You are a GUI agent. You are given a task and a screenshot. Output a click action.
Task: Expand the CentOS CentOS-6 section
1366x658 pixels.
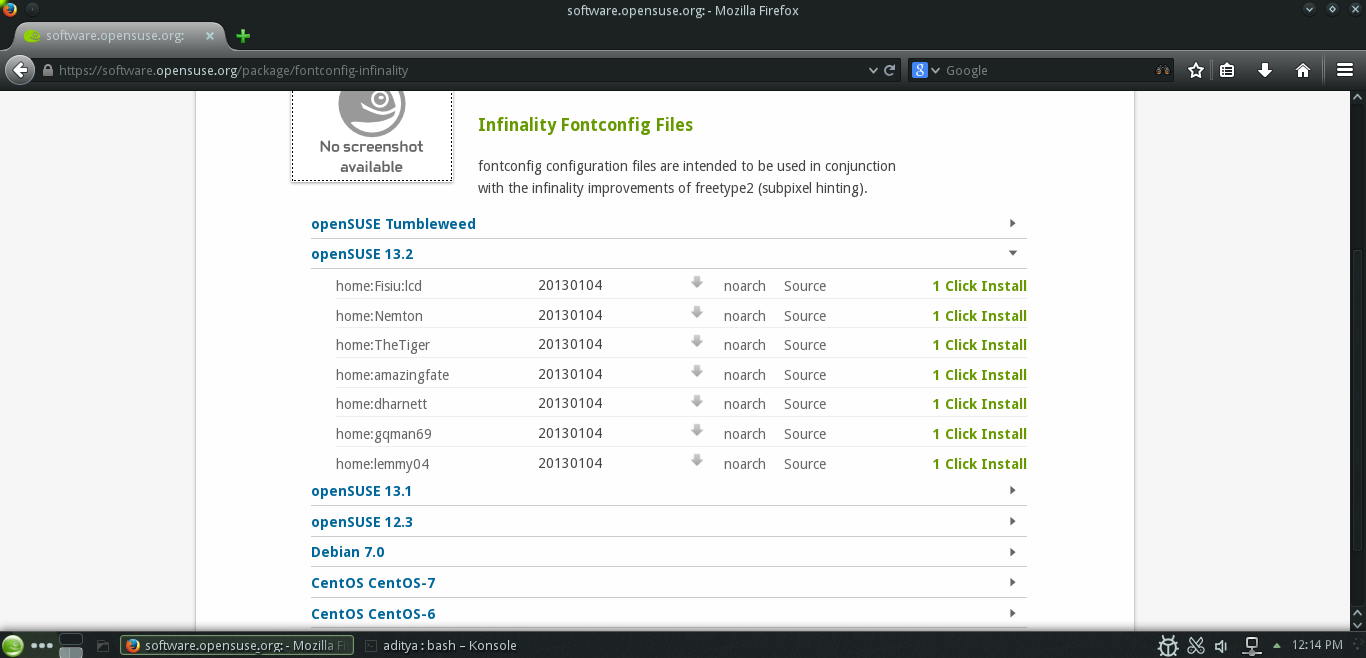pos(668,614)
